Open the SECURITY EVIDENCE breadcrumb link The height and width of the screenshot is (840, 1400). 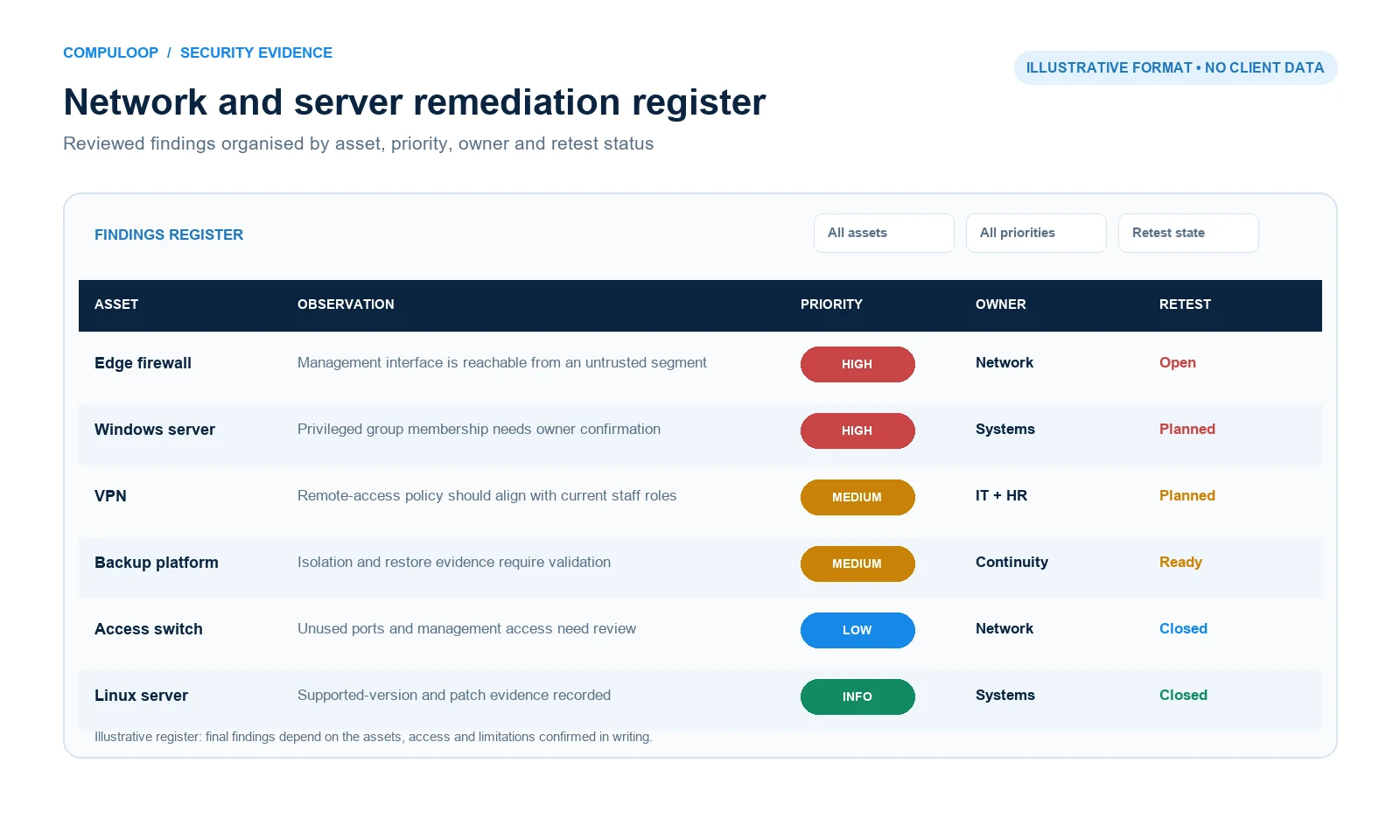coord(256,52)
